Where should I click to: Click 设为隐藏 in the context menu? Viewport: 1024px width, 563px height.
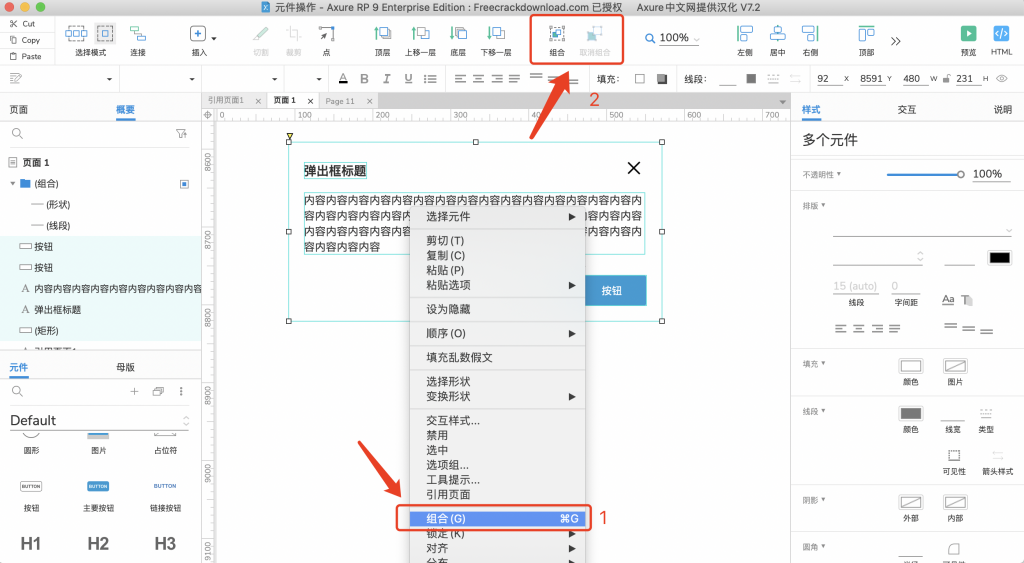coord(448,310)
